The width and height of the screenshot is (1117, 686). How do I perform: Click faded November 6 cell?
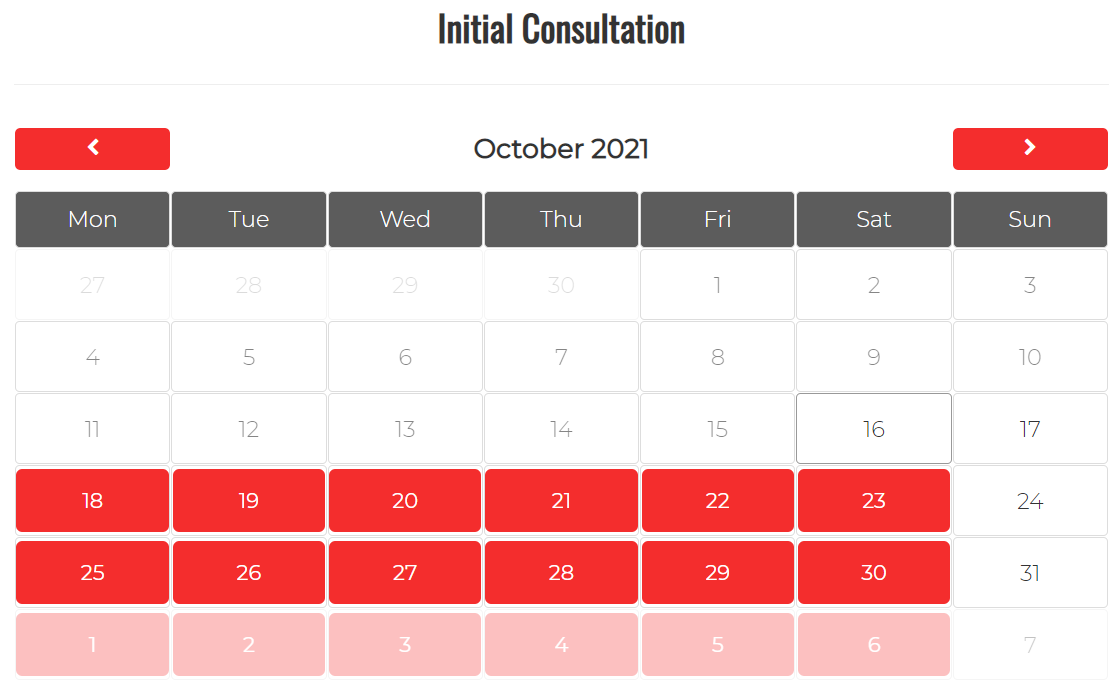click(874, 644)
